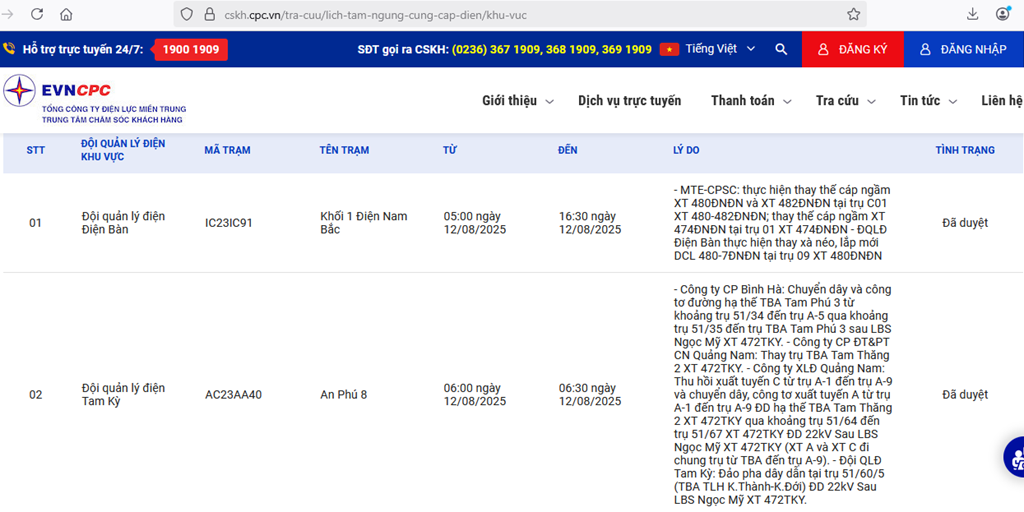Open the Tin tức menu

(928, 101)
